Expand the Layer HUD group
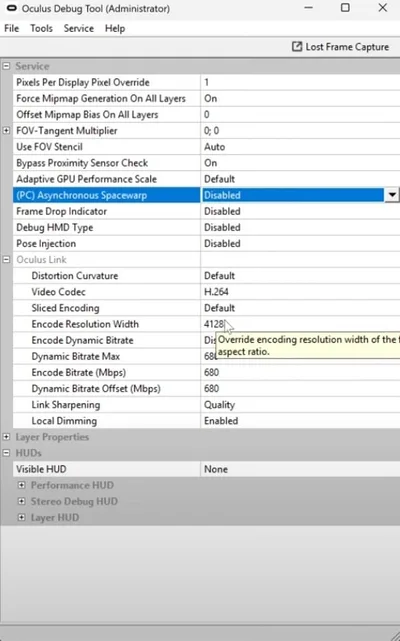Image resolution: width=400 pixels, height=641 pixels. 21,517
